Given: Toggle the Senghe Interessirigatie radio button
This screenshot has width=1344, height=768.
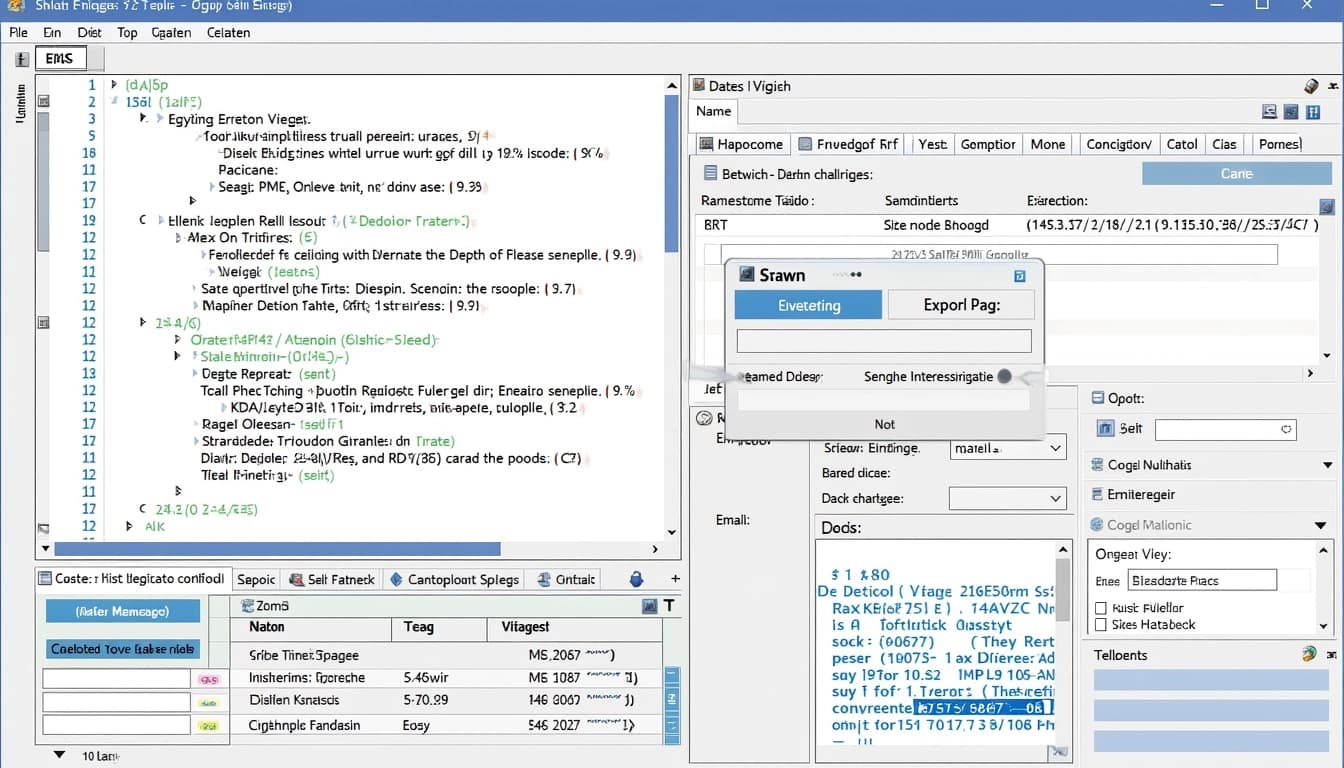Looking at the screenshot, I should point(1004,377).
